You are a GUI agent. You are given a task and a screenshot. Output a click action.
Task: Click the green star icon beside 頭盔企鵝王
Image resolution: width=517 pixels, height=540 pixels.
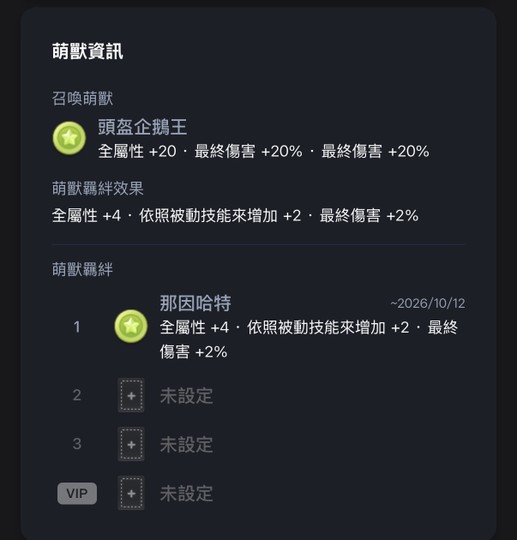[x=69, y=138]
